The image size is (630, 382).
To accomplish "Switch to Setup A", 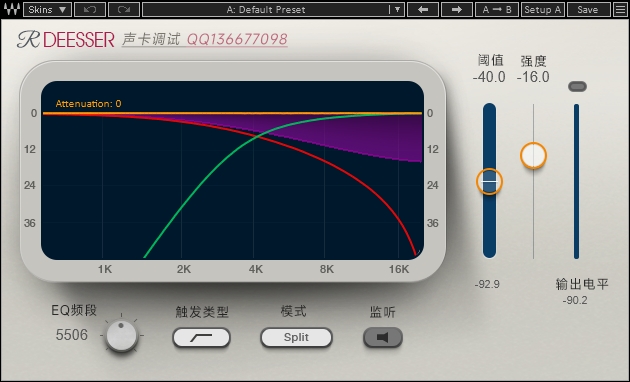I will coord(543,10).
